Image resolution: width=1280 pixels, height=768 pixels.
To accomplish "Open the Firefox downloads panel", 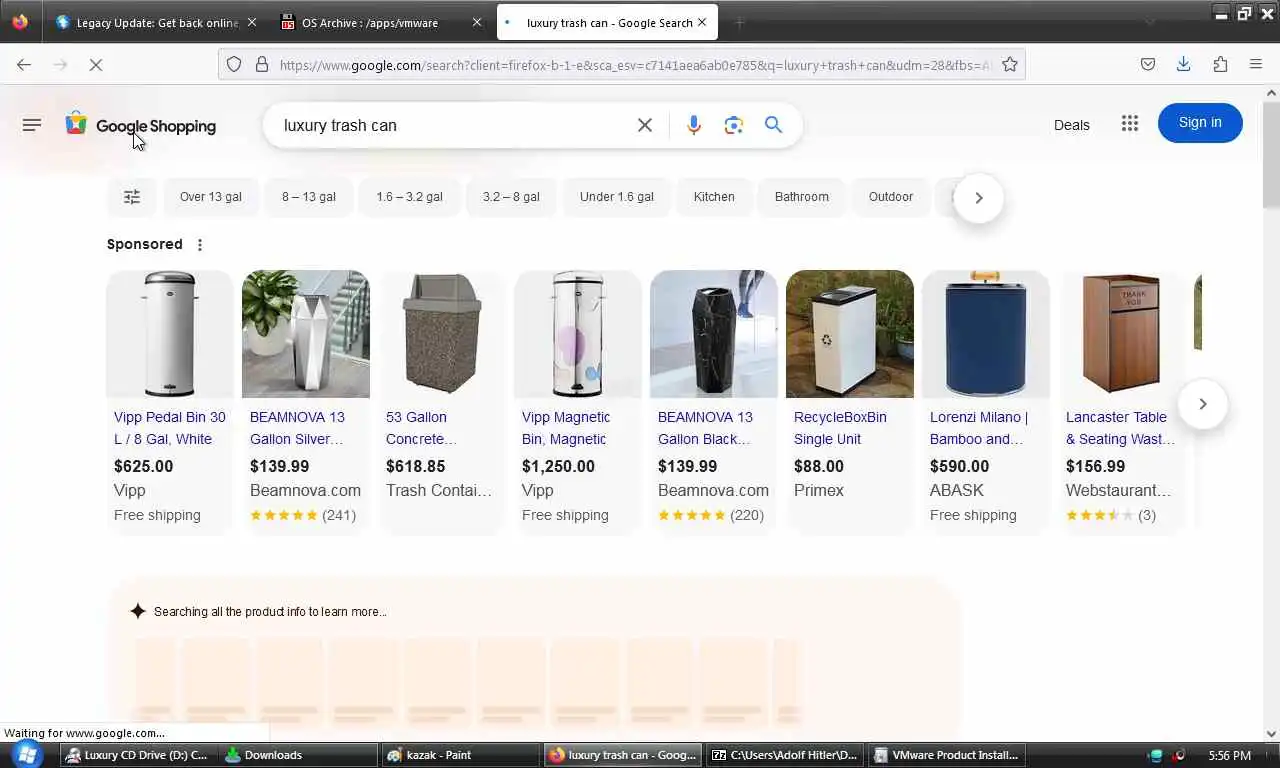I will 1183,65.
